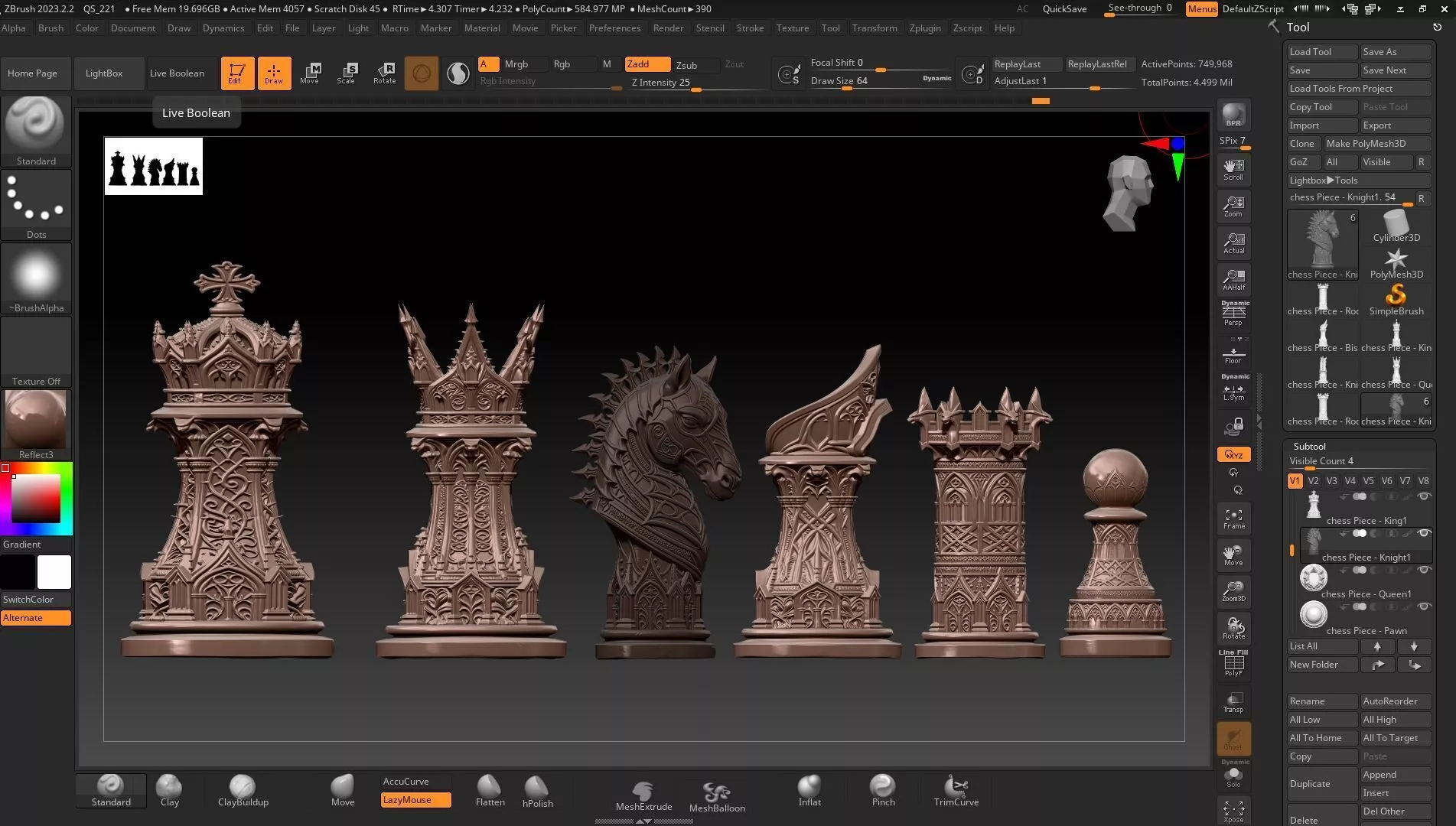Screen dimensions: 1456x826
Task: Click the Zoom canvas icon
Action: (1233, 206)
